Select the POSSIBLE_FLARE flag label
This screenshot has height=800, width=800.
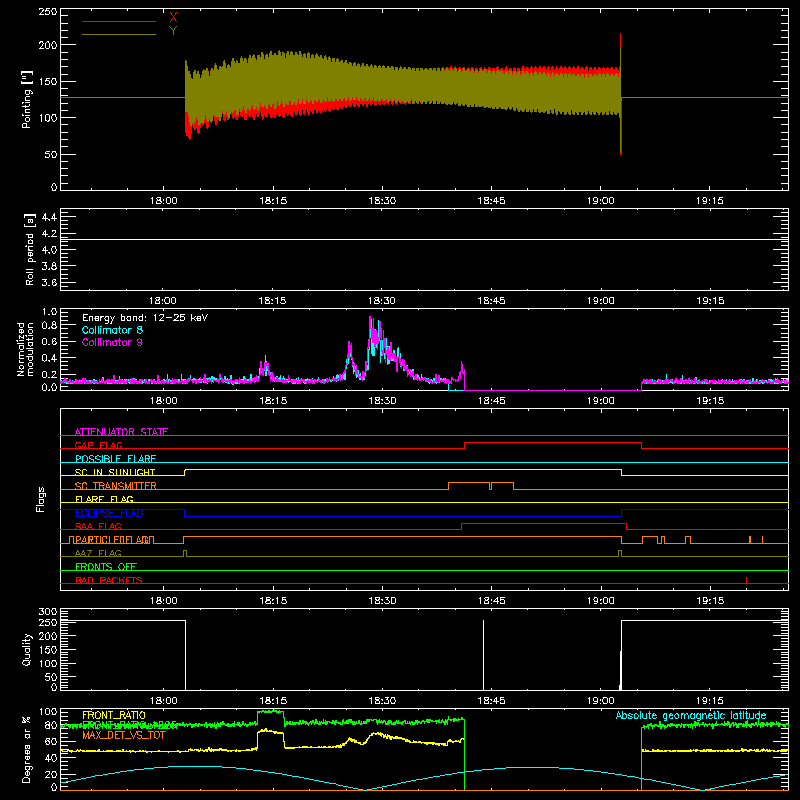(x=115, y=459)
